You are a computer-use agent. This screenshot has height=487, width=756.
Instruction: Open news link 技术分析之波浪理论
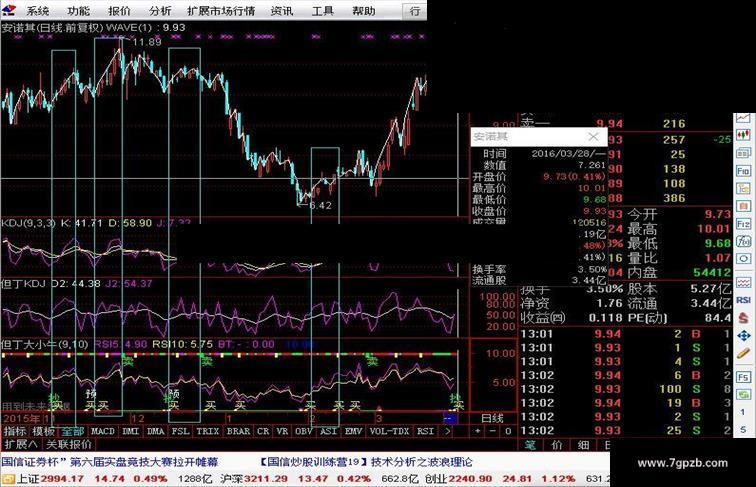click(421, 462)
